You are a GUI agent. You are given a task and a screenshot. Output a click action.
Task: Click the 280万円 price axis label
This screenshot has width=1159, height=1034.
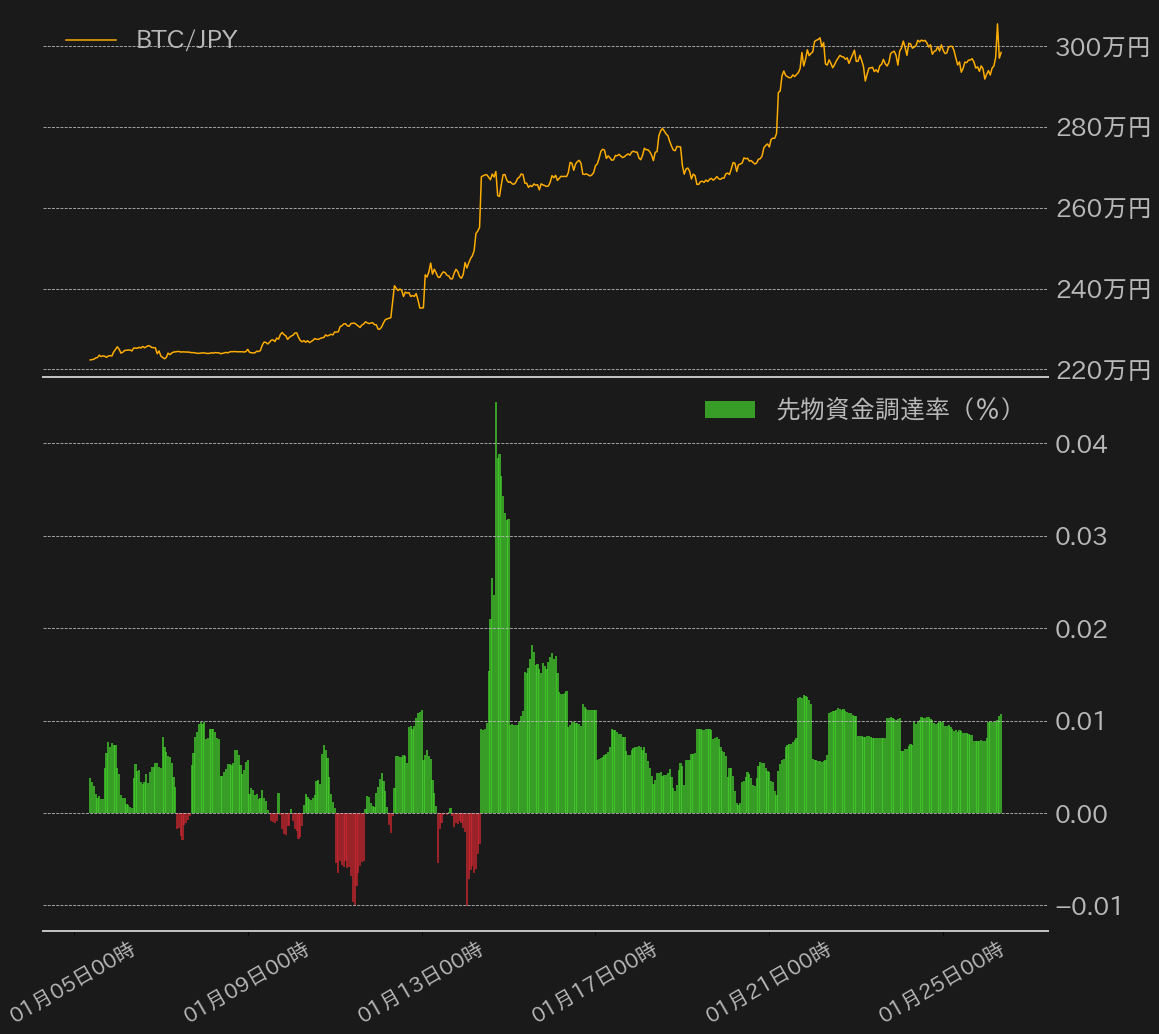click(1102, 128)
